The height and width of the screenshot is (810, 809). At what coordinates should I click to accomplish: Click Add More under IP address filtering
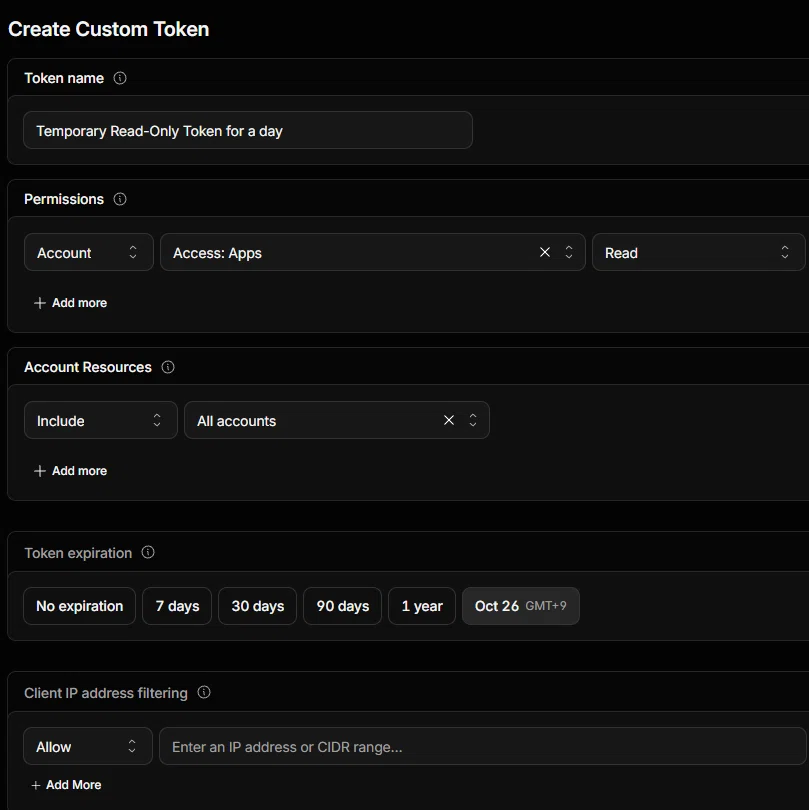[66, 785]
